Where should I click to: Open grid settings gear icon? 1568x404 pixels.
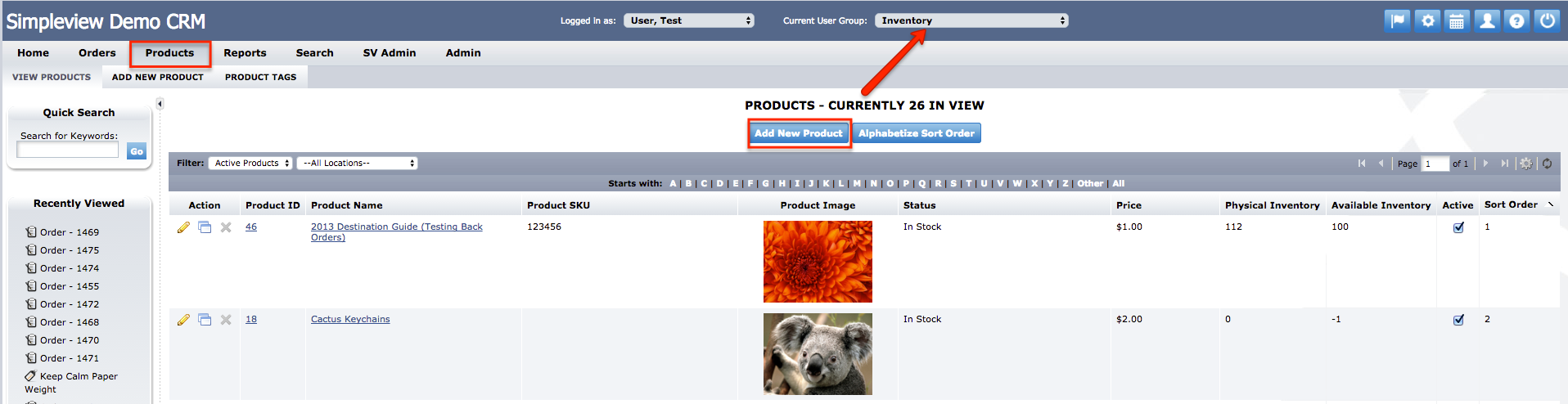pyautogui.click(x=1526, y=164)
